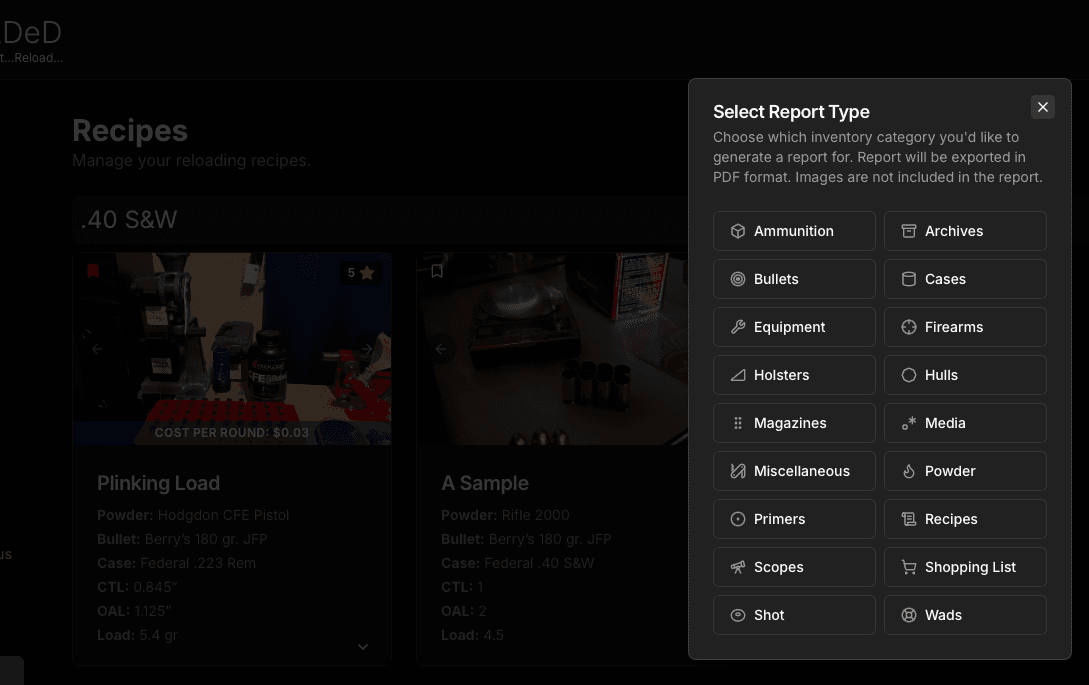Click the Media sparkle icon
Image resolution: width=1089 pixels, height=685 pixels.
click(x=908, y=423)
